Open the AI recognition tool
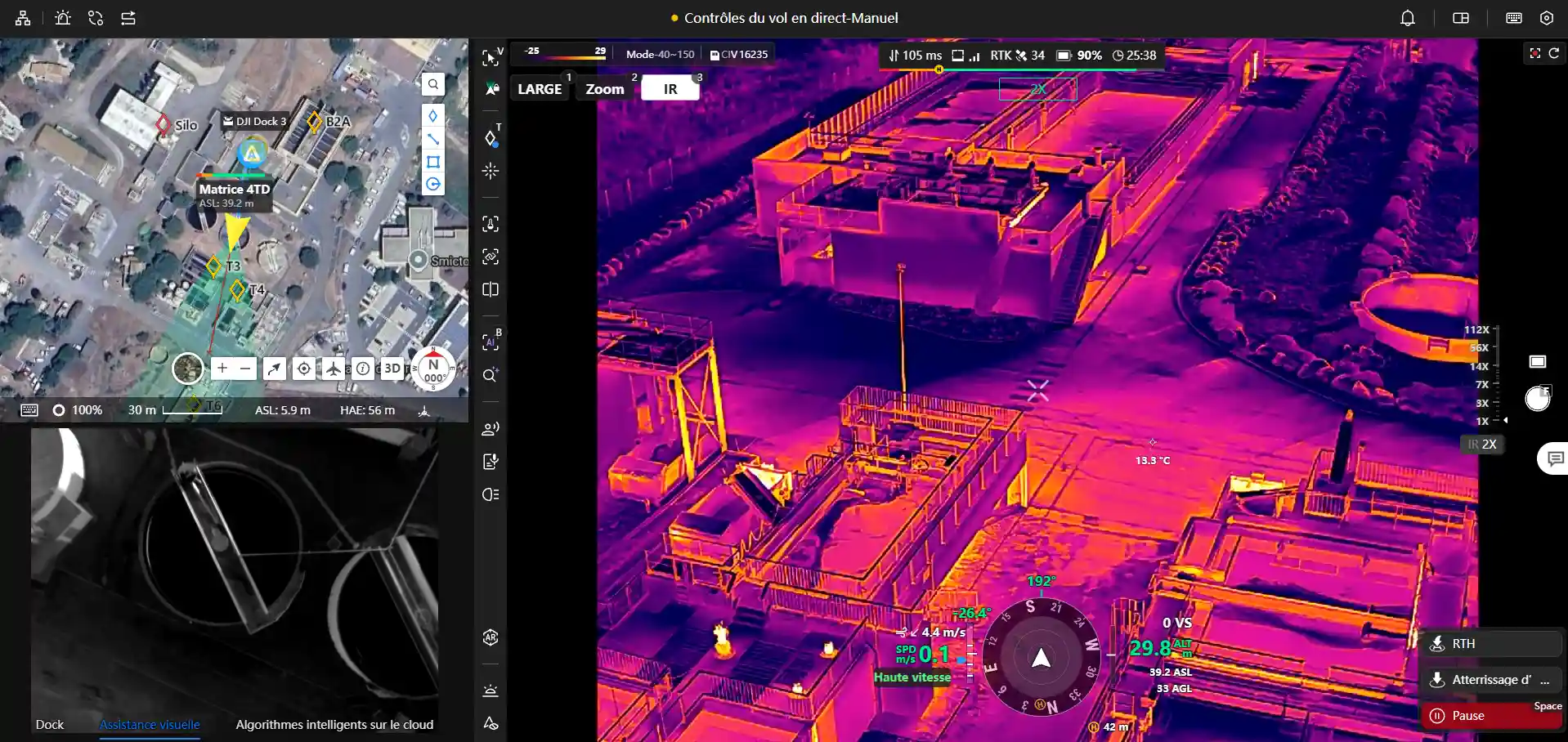Screen dimensions: 1568x742 coord(491,342)
